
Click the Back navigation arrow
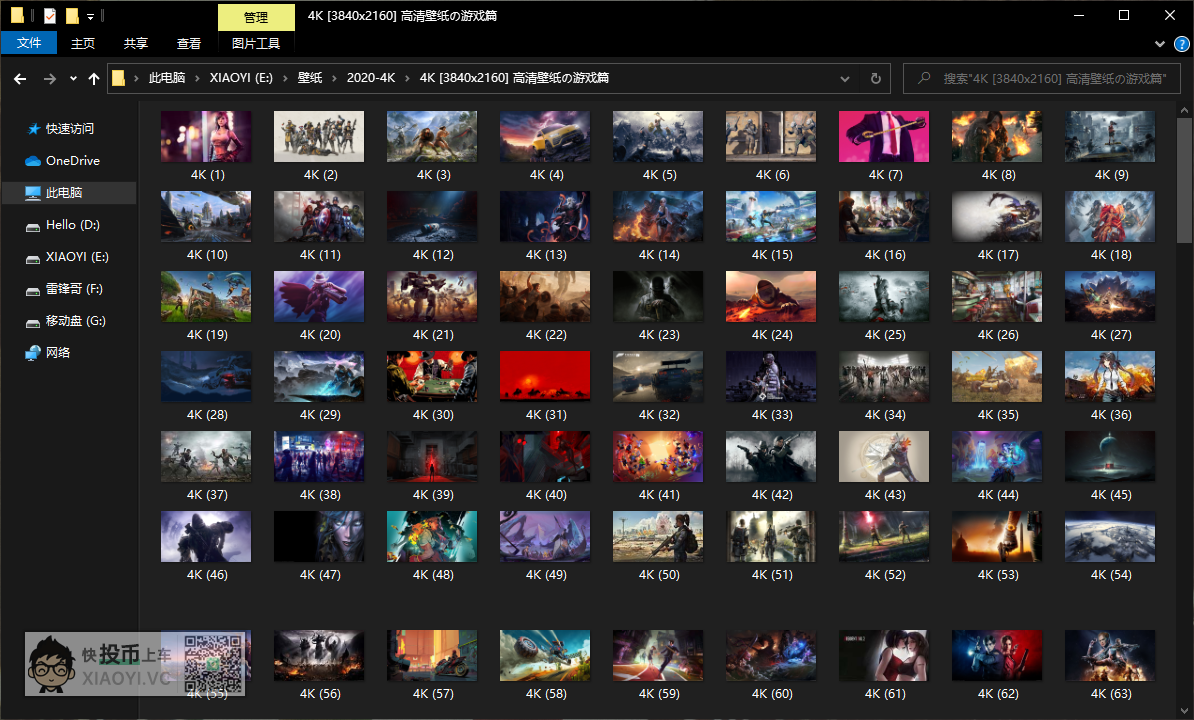(21, 78)
